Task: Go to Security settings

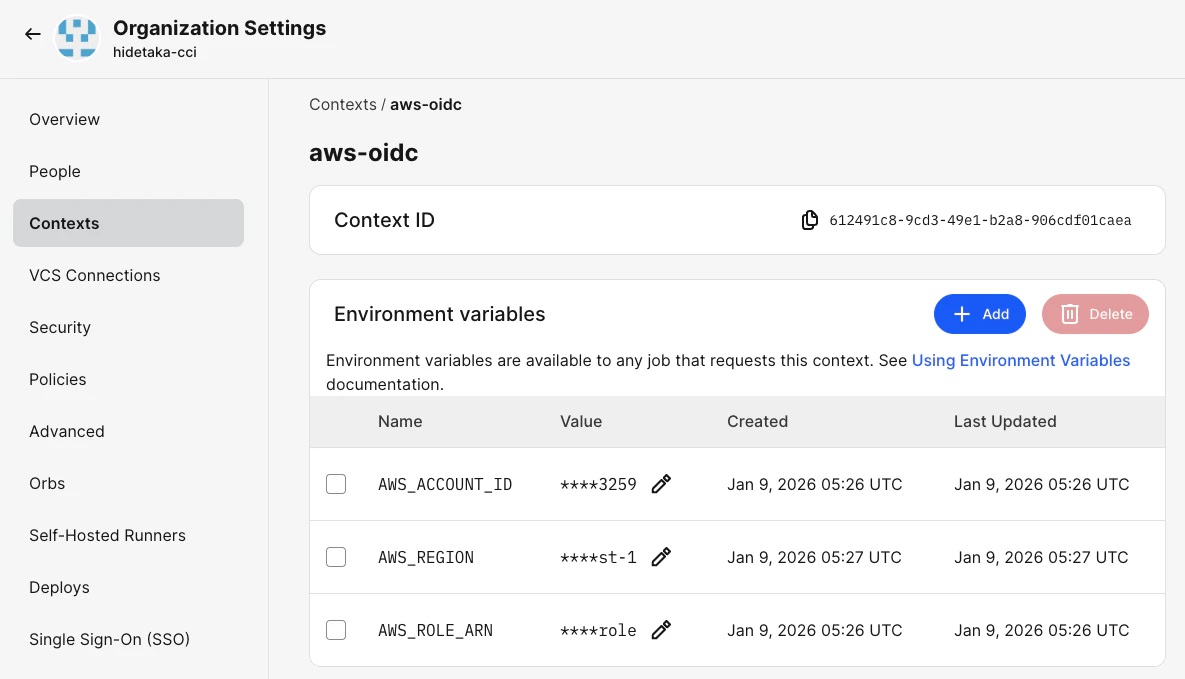Action: [x=60, y=327]
